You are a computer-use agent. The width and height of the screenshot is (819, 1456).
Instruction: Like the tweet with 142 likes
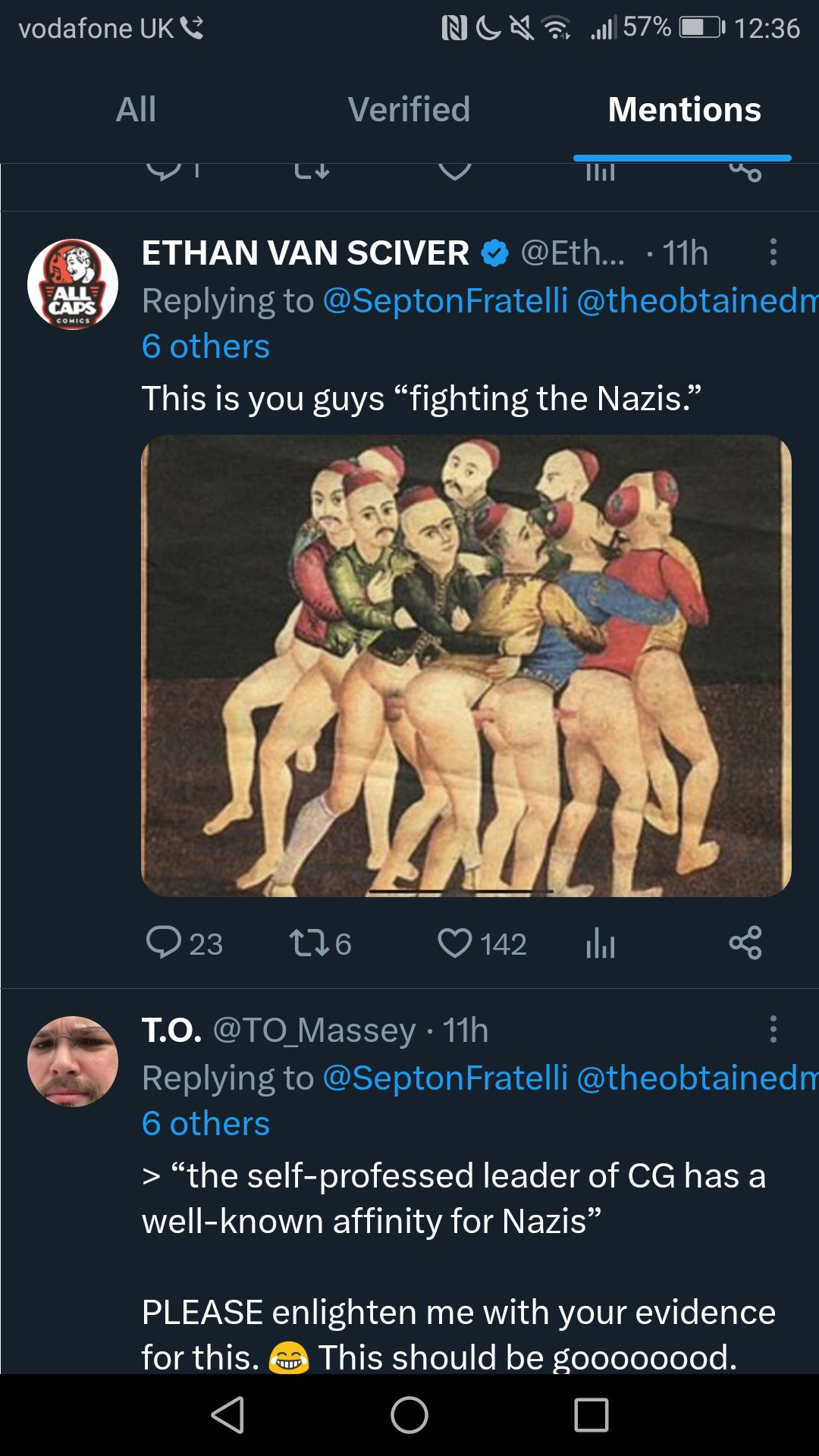point(455,943)
